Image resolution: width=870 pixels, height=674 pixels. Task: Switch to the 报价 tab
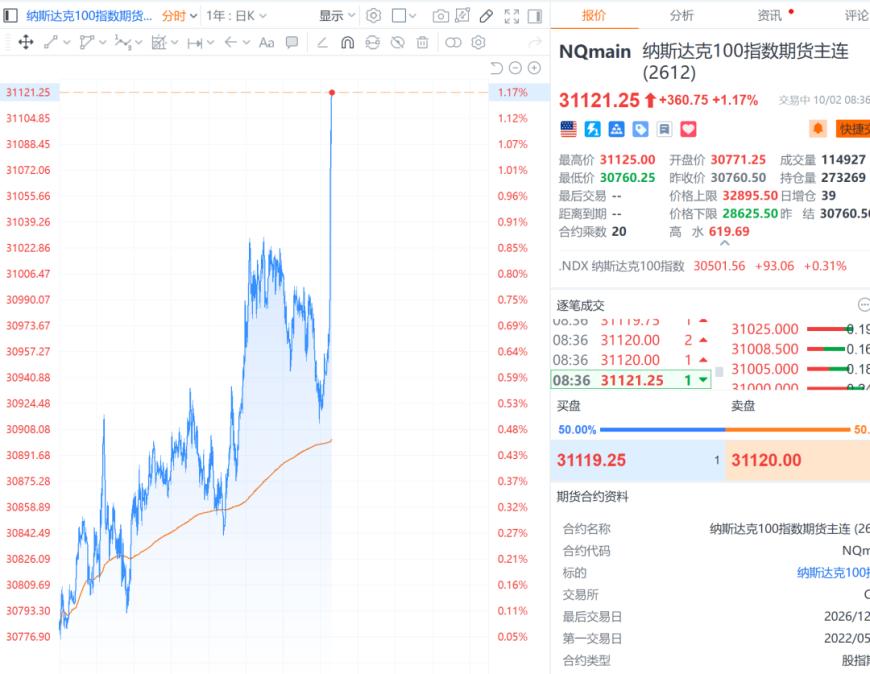point(594,16)
